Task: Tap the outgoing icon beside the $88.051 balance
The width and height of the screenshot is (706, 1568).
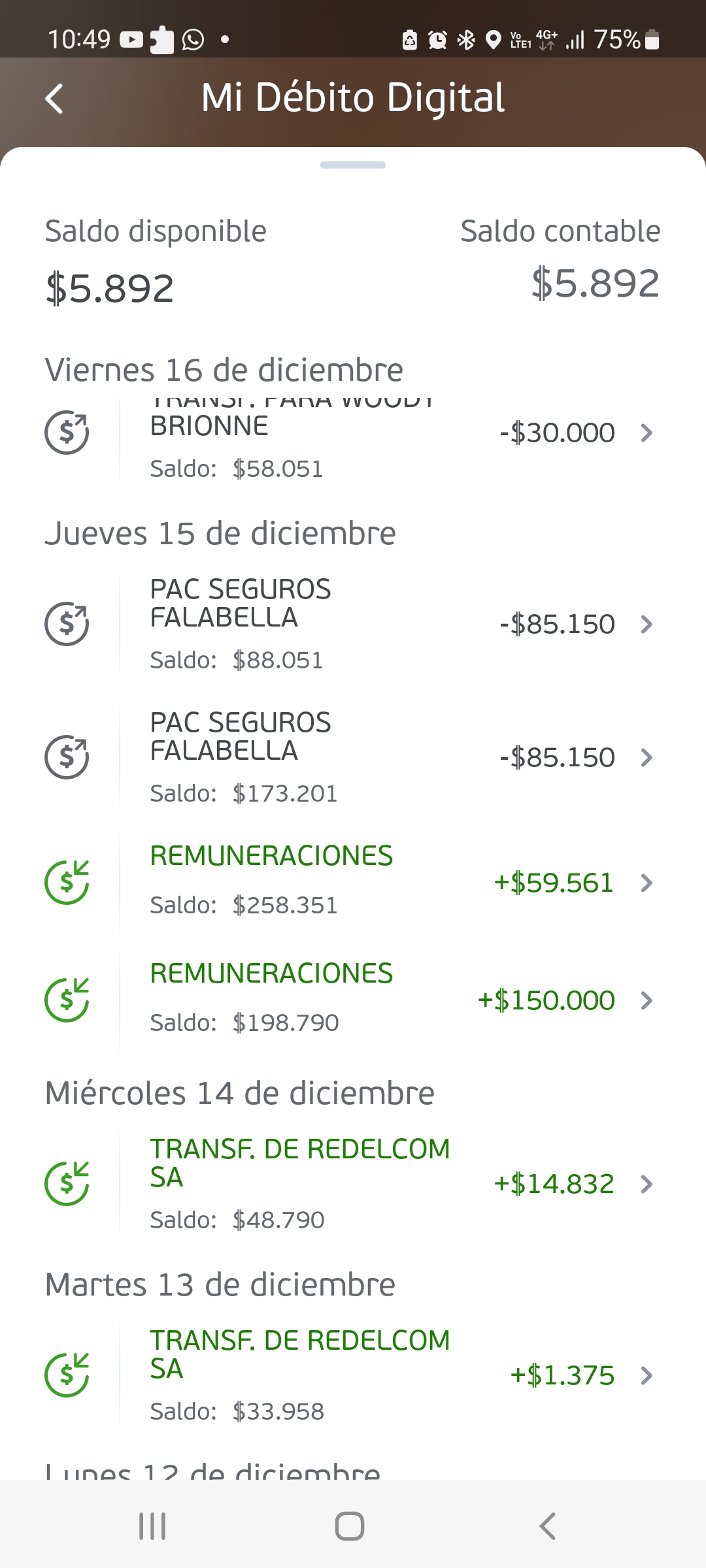Action: [67, 624]
